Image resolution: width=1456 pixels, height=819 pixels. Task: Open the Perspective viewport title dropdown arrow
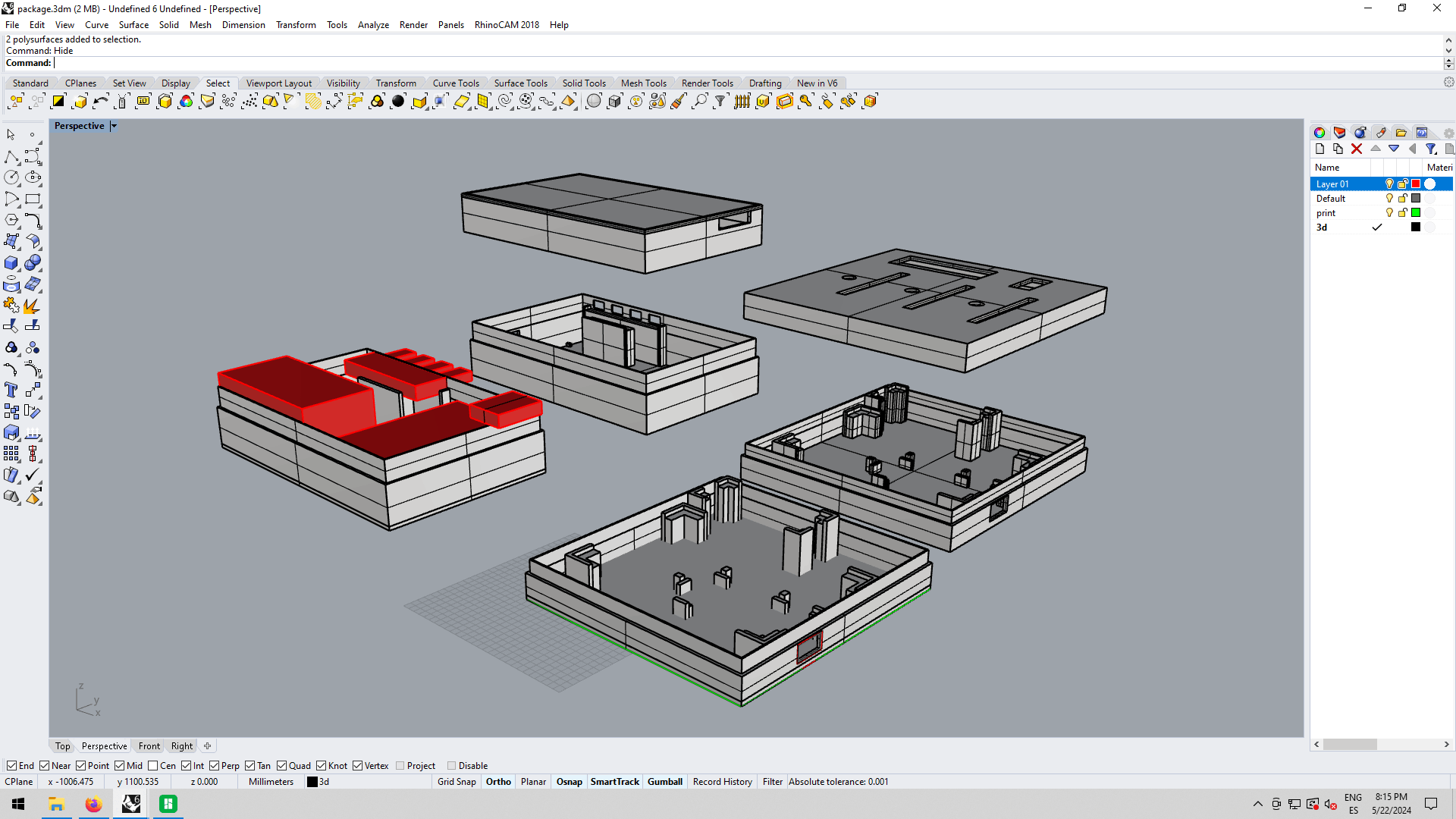114,127
